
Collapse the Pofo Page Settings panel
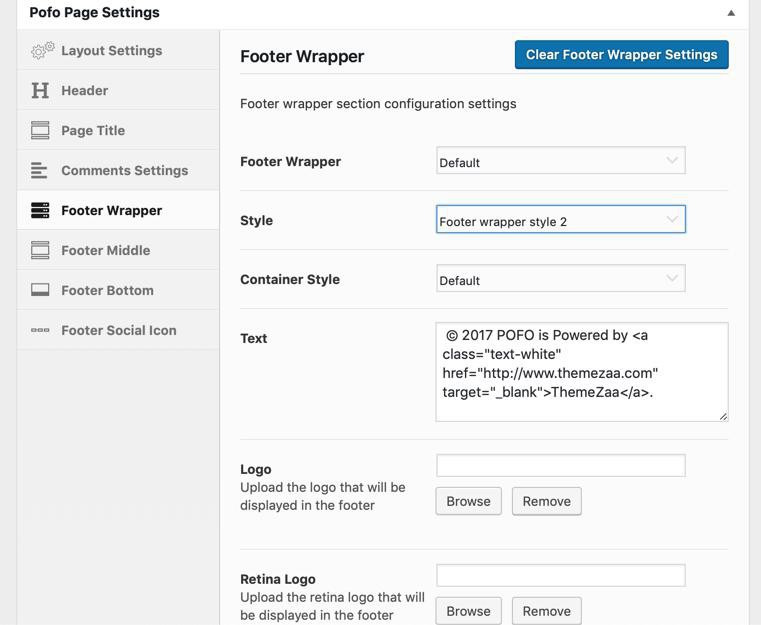point(731,13)
